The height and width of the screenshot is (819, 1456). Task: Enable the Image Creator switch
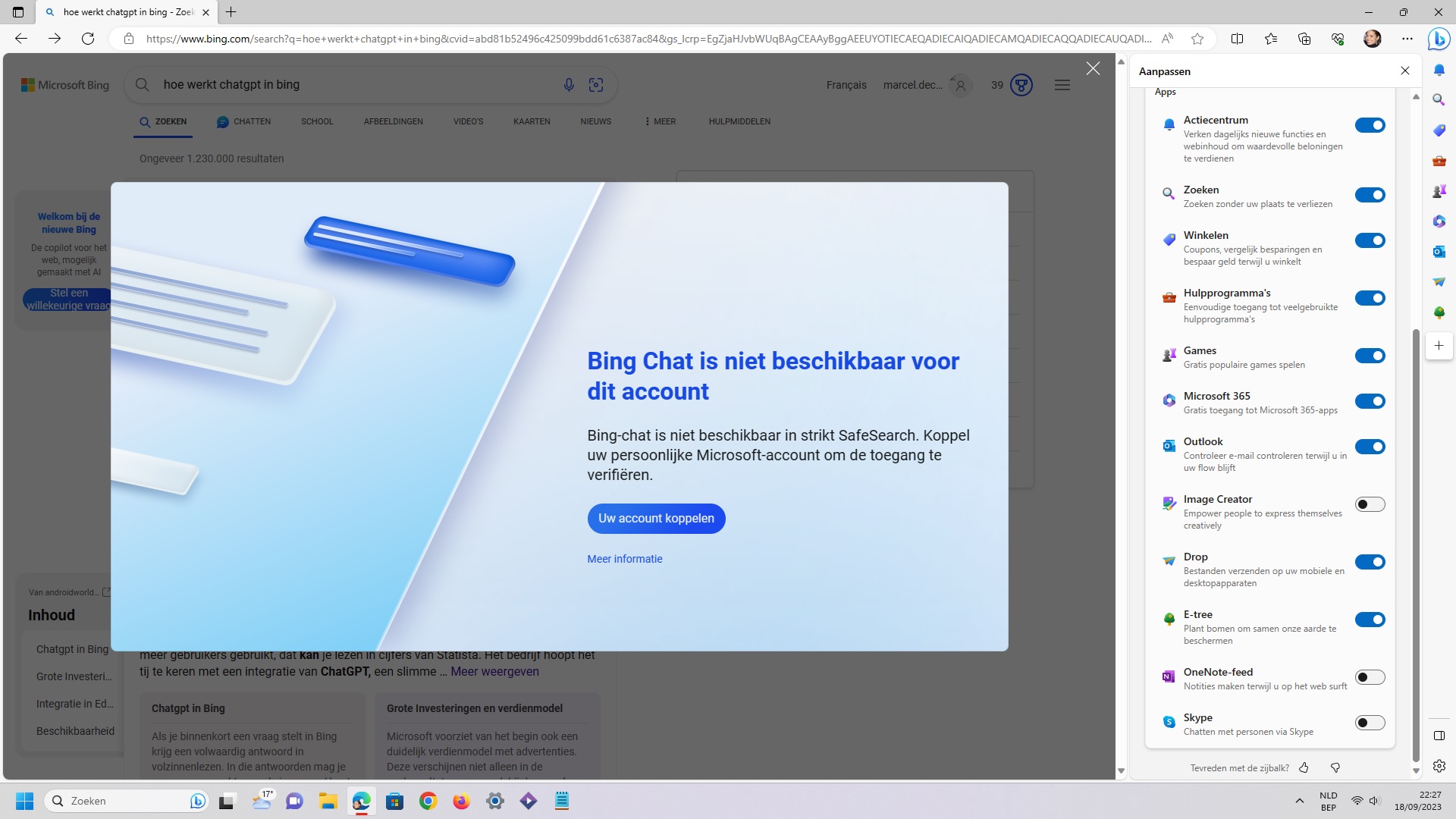(1370, 504)
